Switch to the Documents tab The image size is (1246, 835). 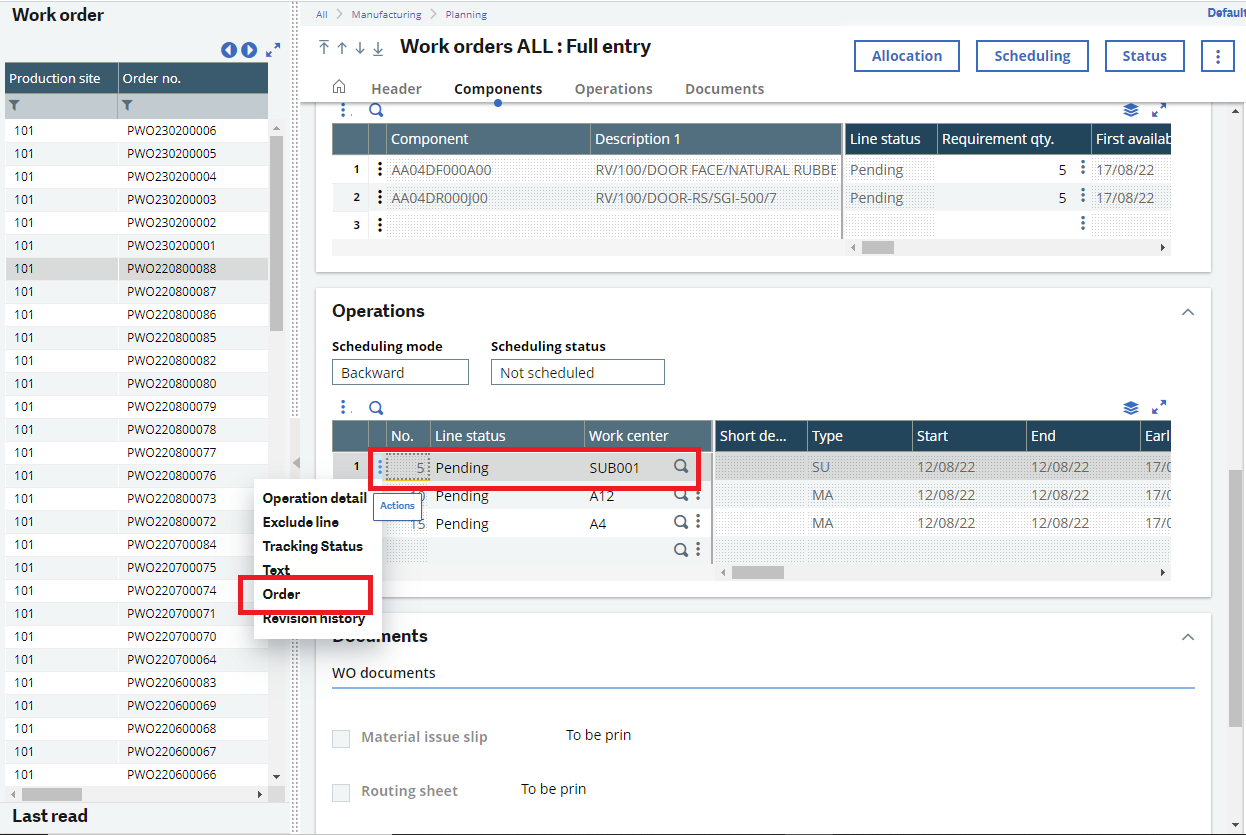[x=724, y=88]
